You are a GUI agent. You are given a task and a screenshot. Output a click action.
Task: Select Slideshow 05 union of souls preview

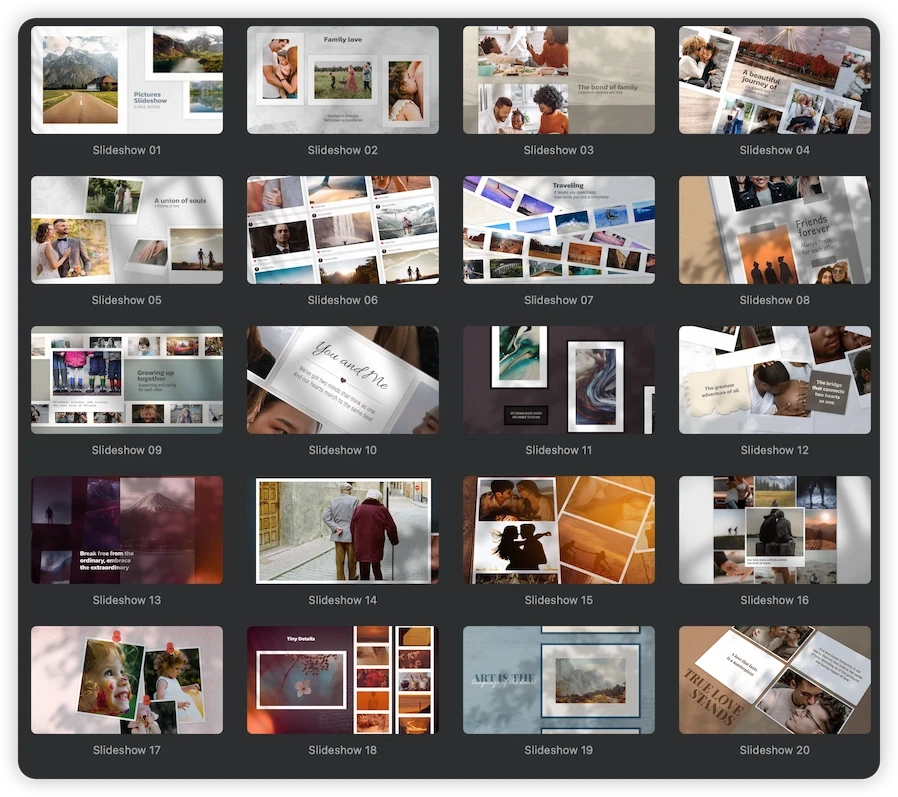pyautogui.click(x=127, y=230)
